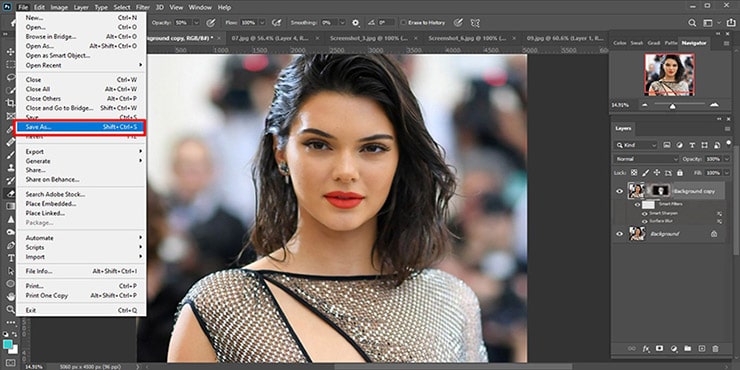Click the brush angle input field

(x=386, y=23)
